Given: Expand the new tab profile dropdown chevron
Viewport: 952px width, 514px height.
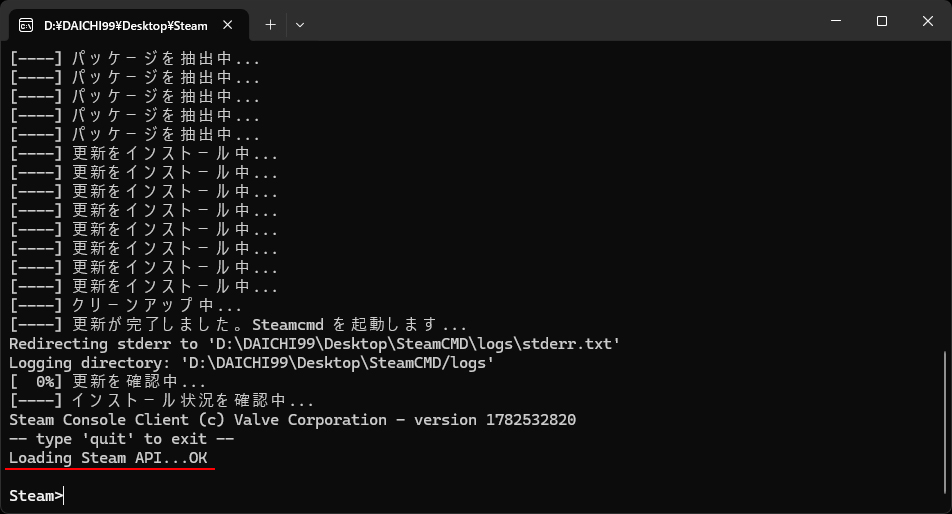Looking at the screenshot, I should (x=300, y=25).
